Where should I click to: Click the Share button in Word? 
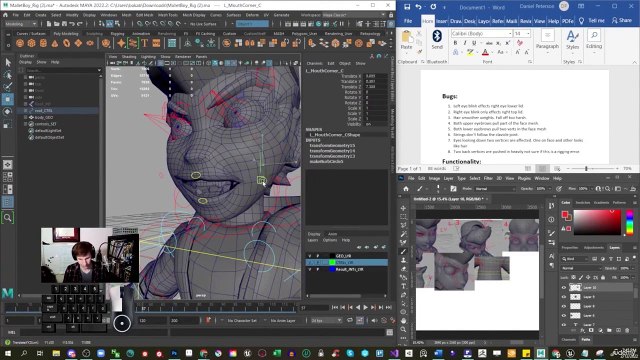coord(621,20)
